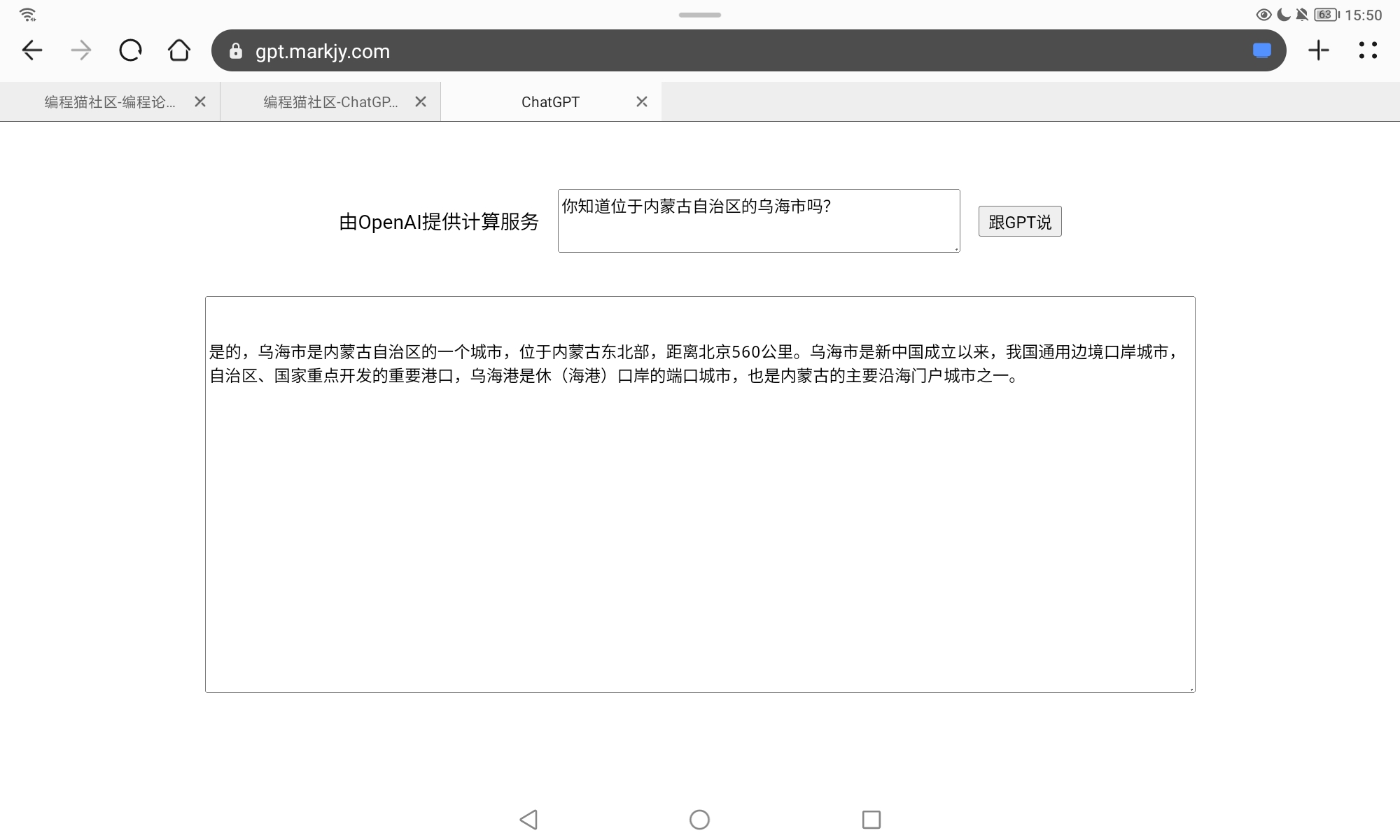Viewport: 1400px width, 840px height.
Task: Click the question input text box
Action: (x=759, y=220)
